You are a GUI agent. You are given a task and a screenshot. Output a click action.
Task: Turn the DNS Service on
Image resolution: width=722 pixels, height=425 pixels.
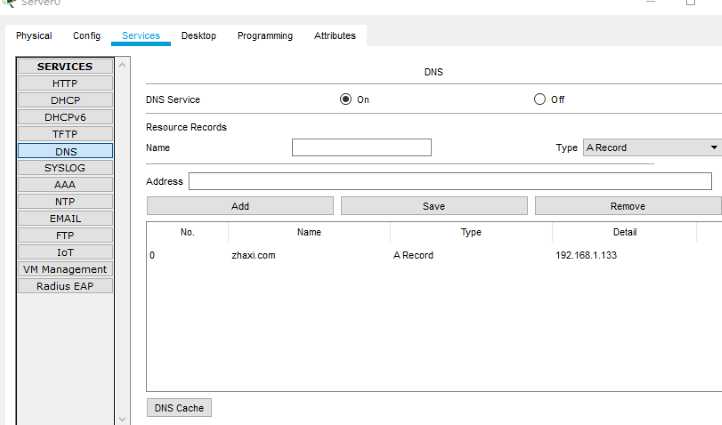[x=346, y=99]
